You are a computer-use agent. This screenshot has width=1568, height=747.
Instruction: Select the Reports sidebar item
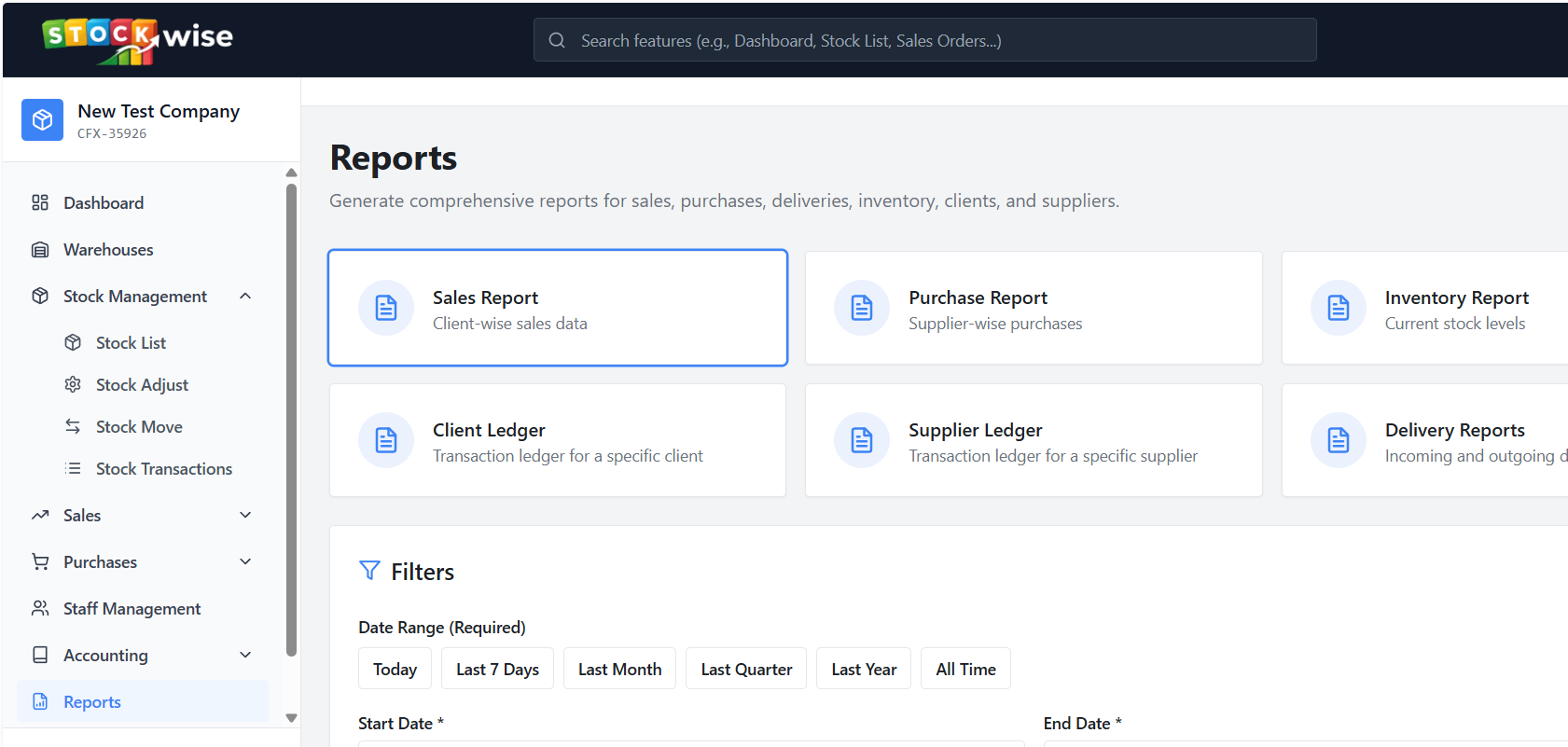(143, 701)
